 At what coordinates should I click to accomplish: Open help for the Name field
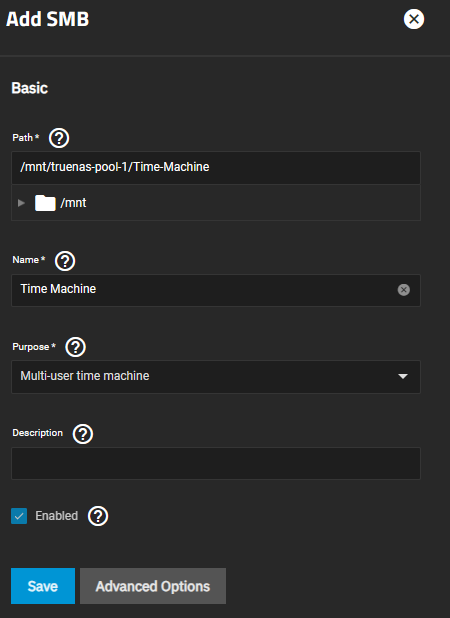coord(65,261)
